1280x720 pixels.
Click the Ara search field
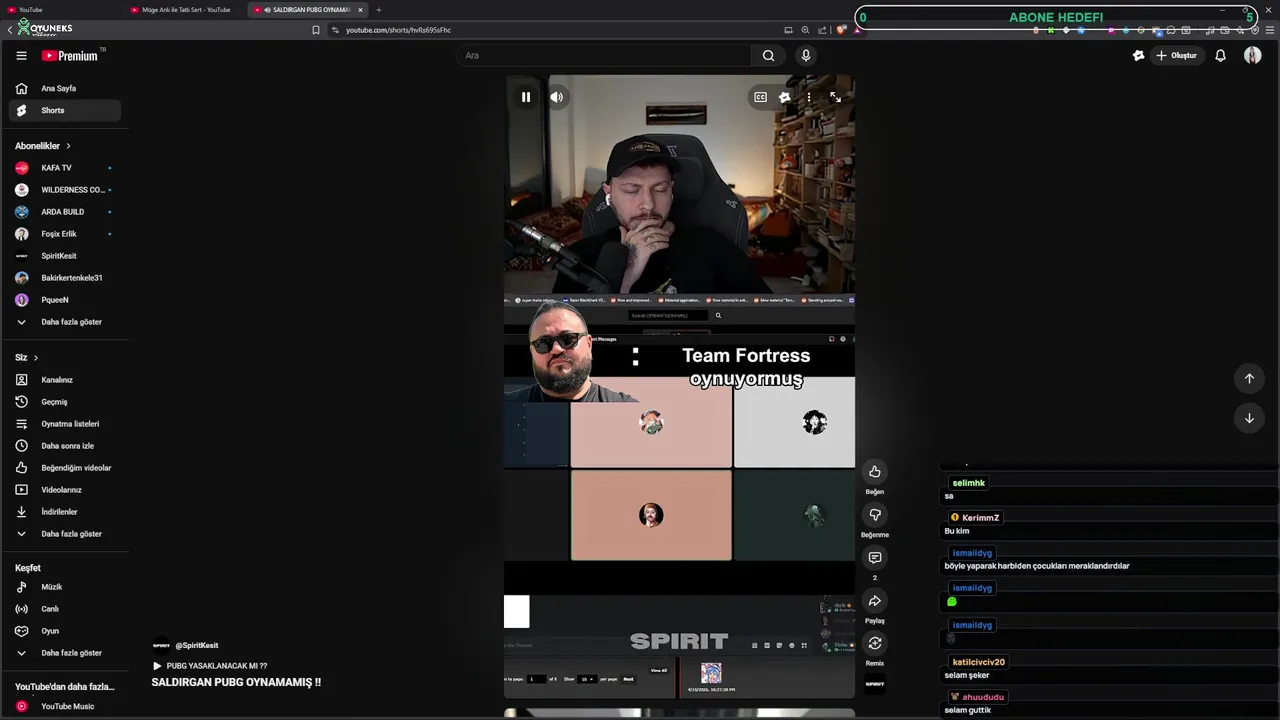point(603,56)
